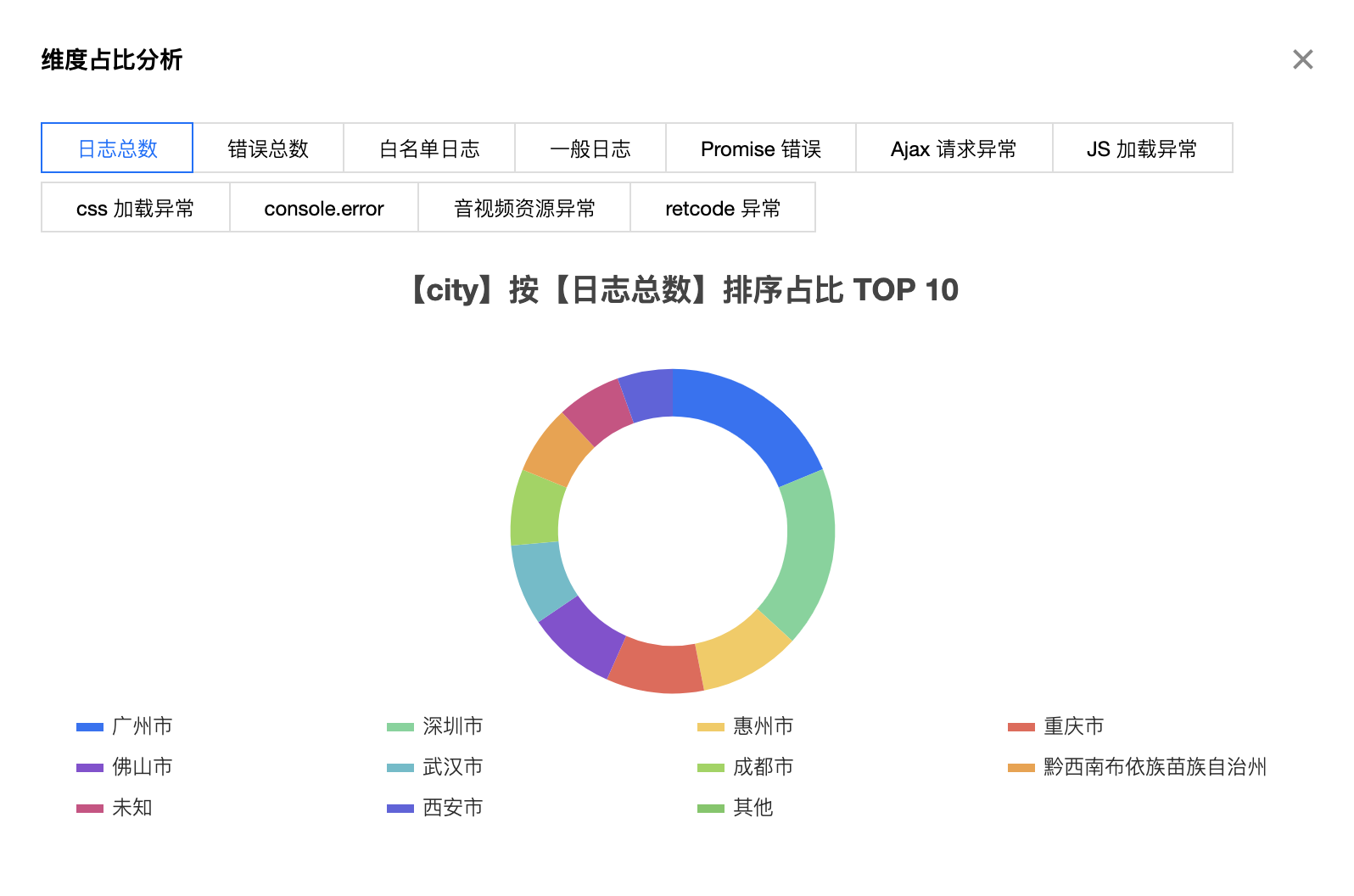1354x896 pixels.
Task: Select the retcode 异常 tab
Action: pos(723,208)
